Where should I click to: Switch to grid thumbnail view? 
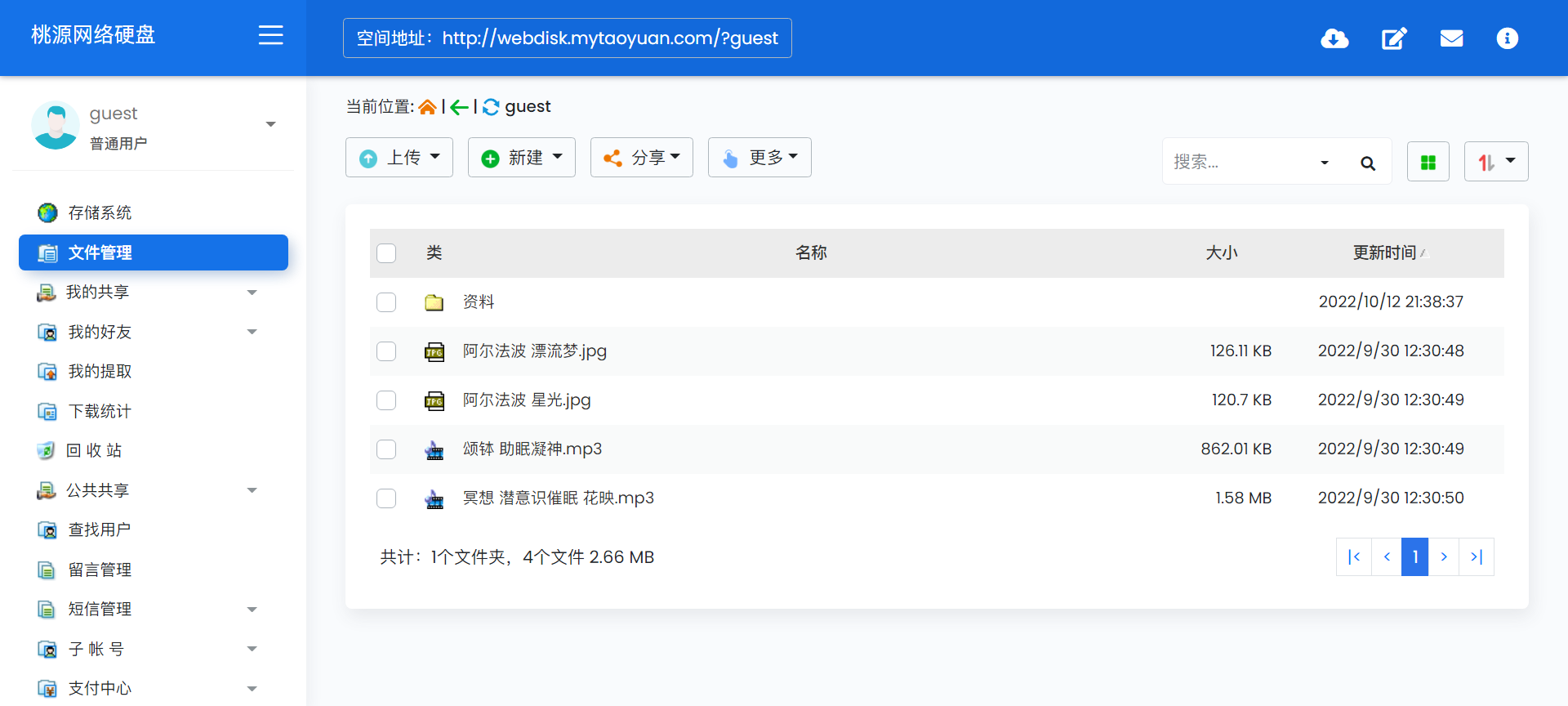click(x=1428, y=162)
